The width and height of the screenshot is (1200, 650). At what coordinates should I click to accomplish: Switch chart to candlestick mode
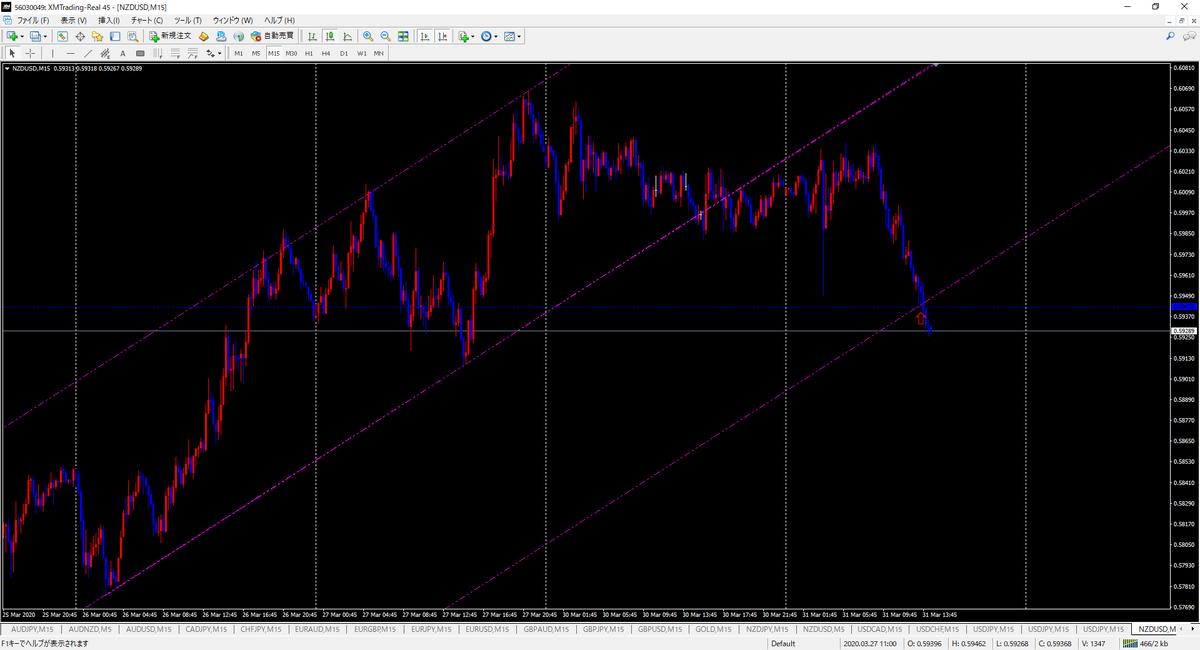[x=329, y=36]
